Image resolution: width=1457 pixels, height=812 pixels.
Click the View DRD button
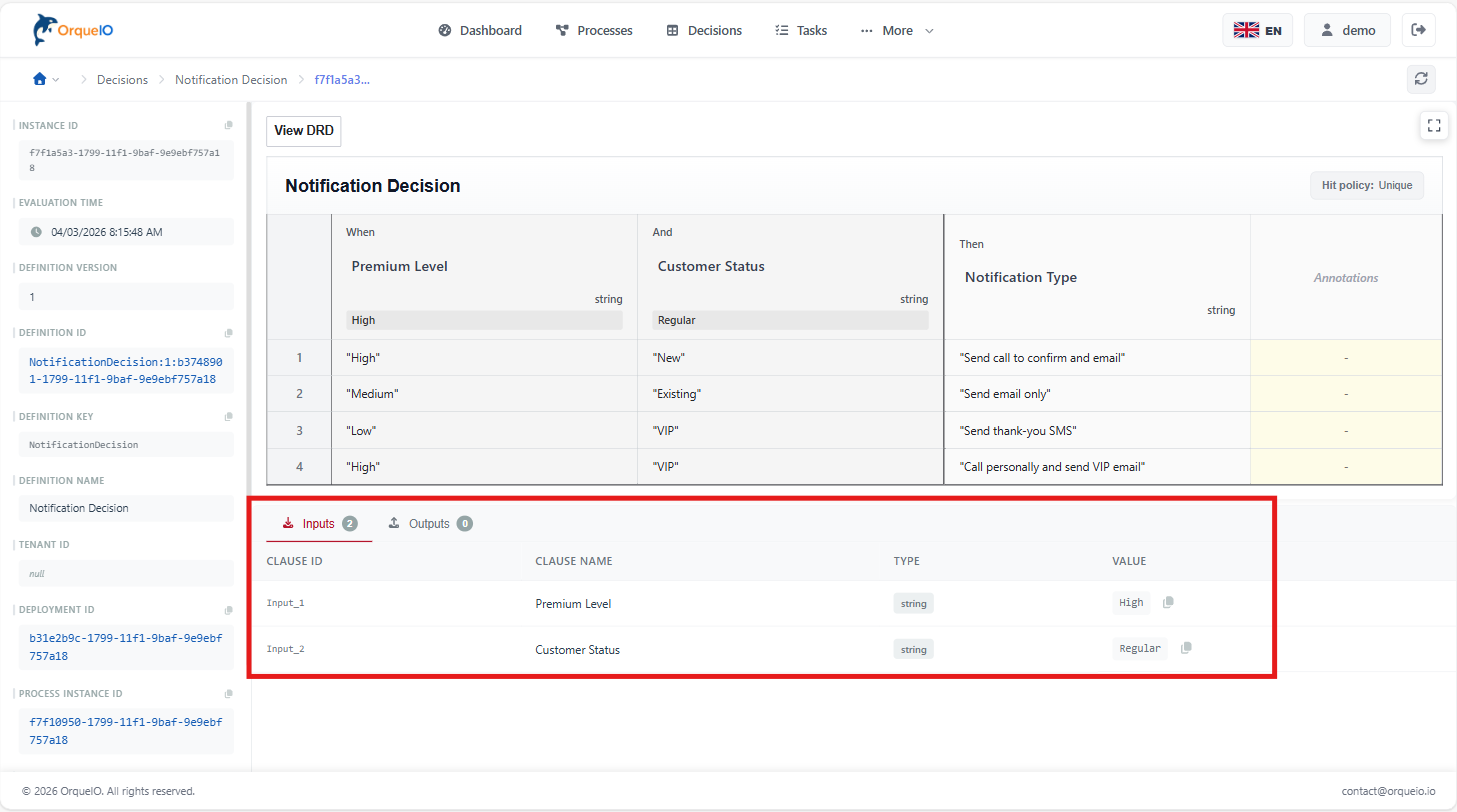point(303,131)
